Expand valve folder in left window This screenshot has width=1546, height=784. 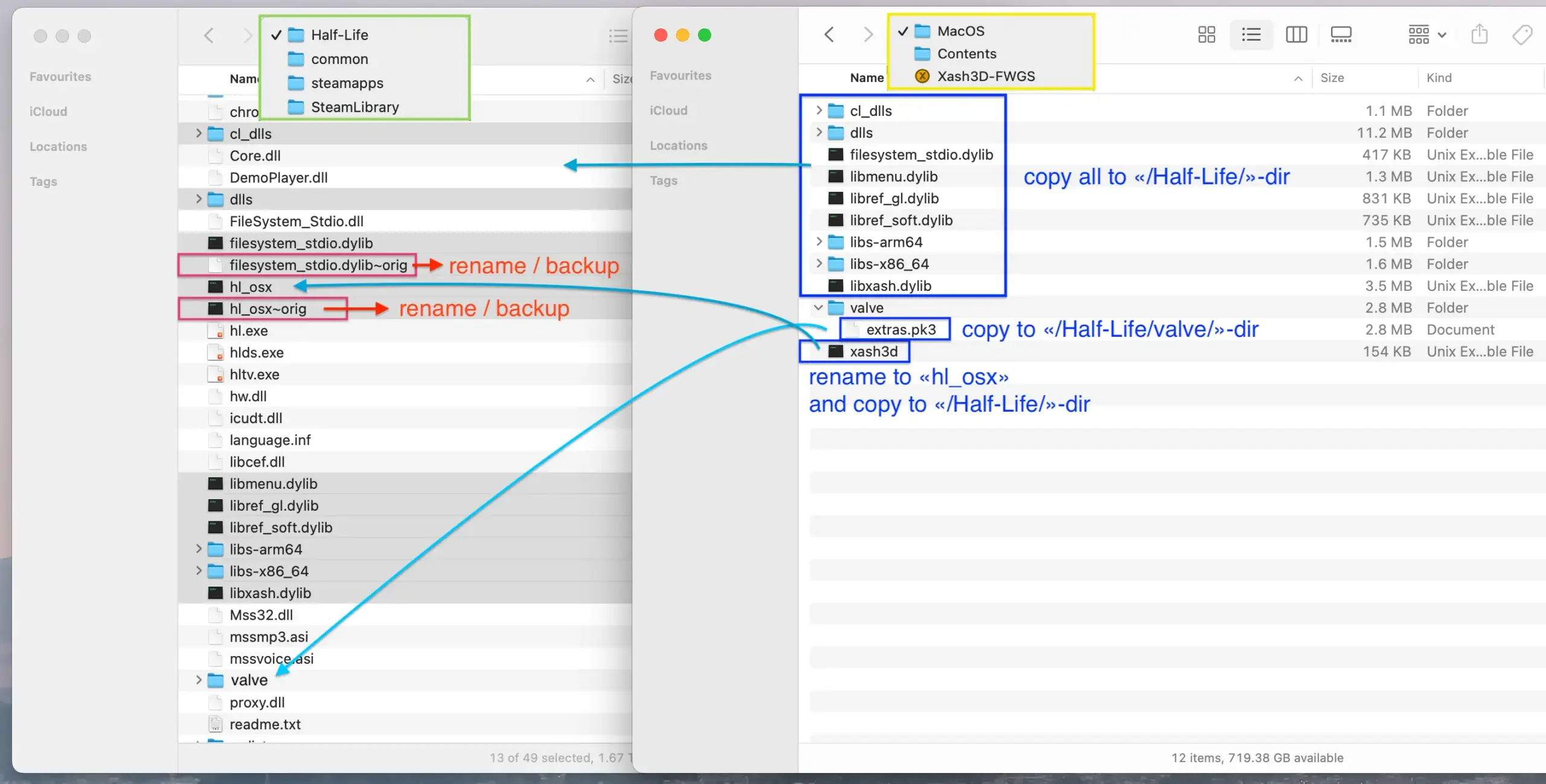coord(198,680)
